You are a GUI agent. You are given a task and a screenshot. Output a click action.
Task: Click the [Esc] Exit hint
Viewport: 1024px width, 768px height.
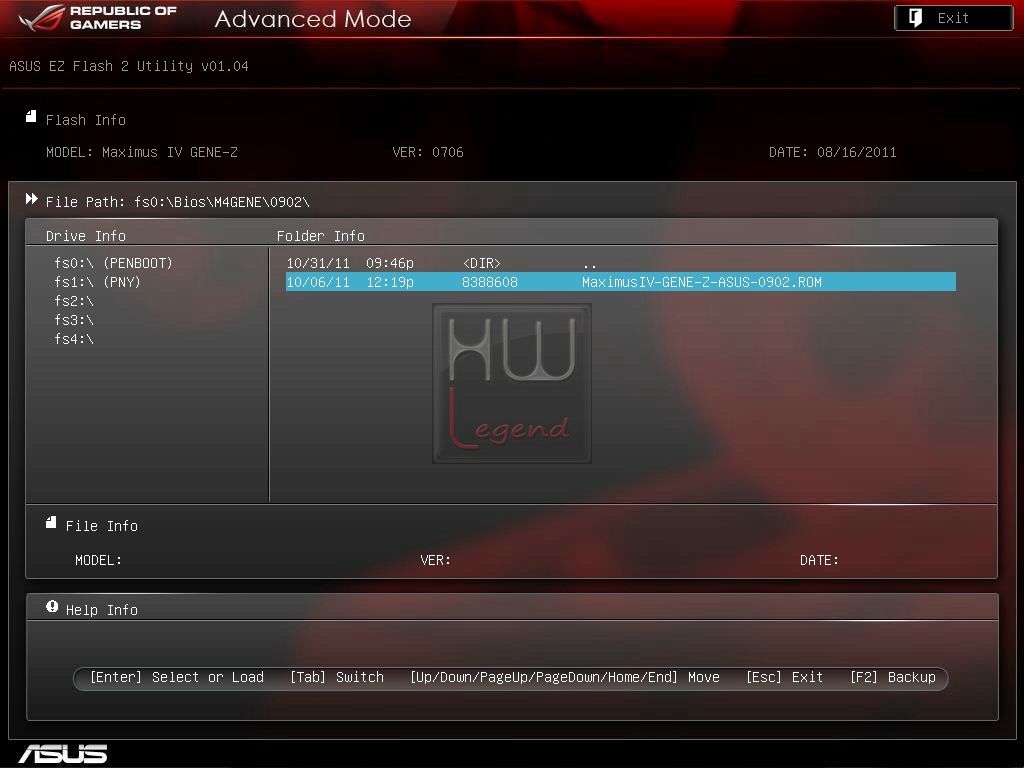pos(784,677)
